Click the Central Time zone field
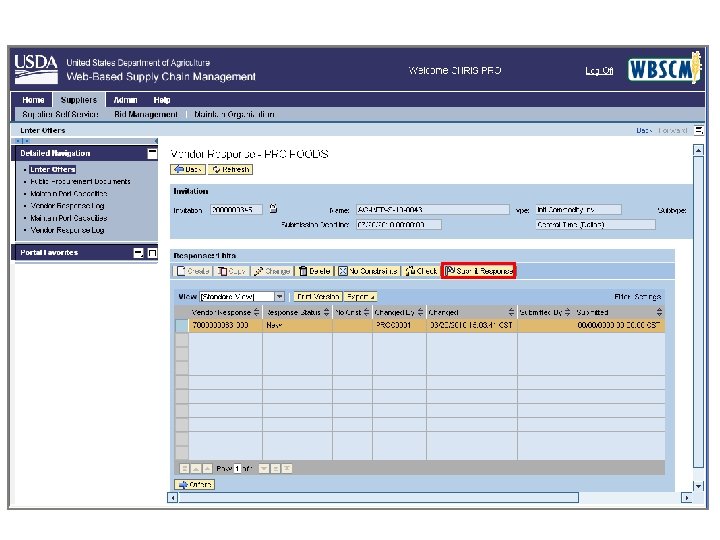Viewport: 720px width, 540px height. pos(595,225)
